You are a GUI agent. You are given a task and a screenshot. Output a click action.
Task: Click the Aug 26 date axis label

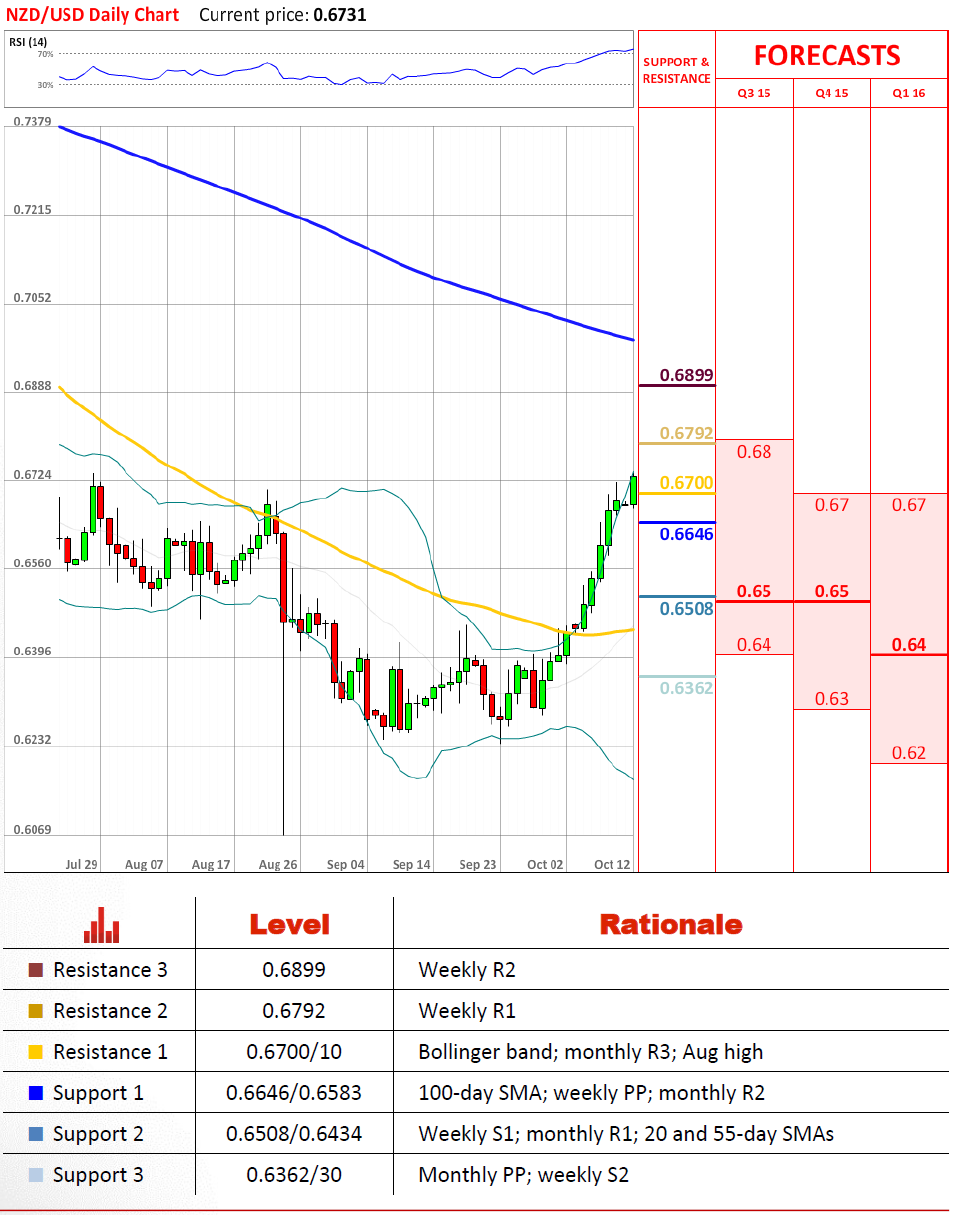[x=277, y=864]
